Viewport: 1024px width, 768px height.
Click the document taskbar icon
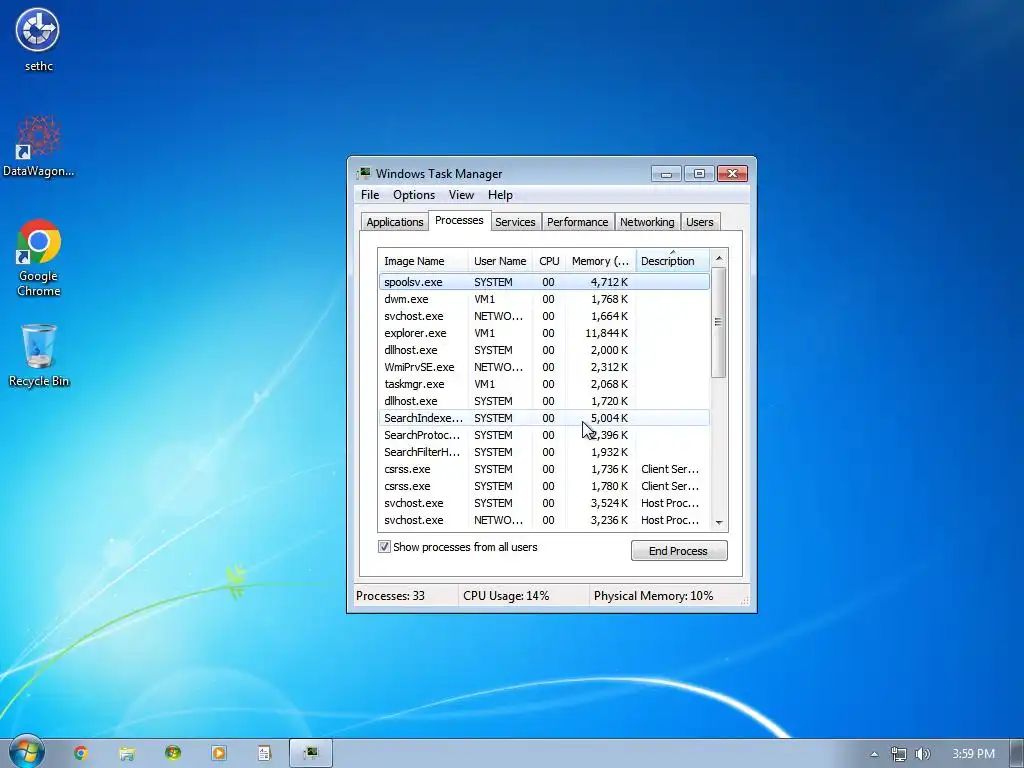(x=264, y=753)
